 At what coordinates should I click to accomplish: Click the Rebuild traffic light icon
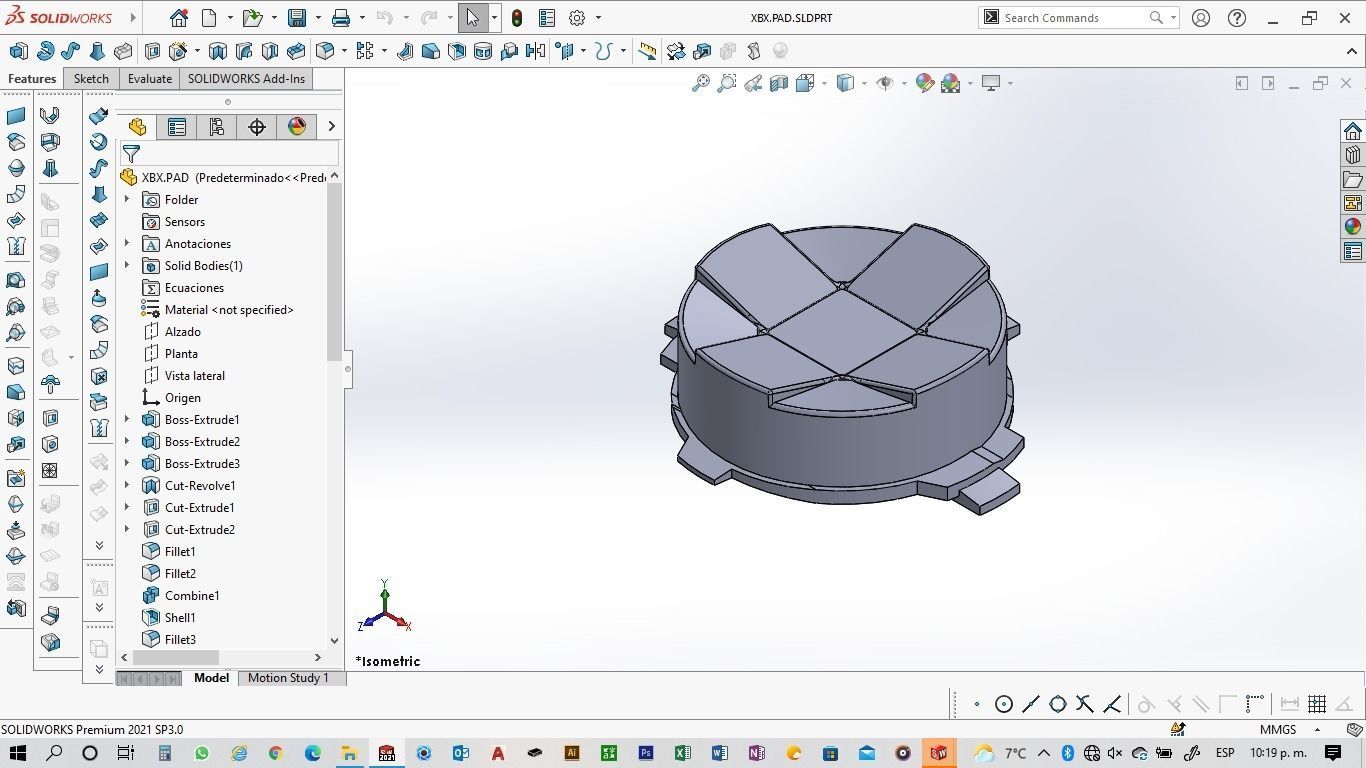tap(517, 18)
